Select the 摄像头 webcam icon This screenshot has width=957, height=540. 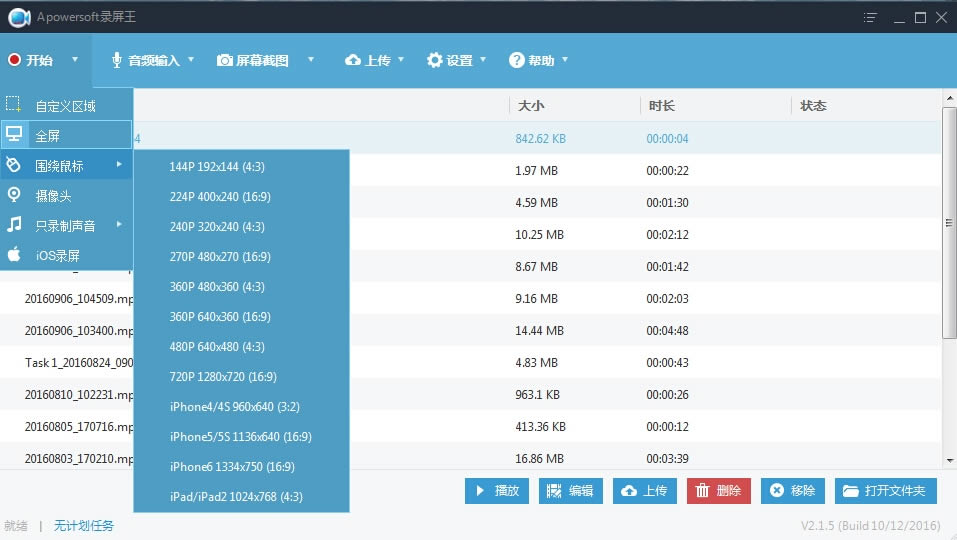(14, 195)
